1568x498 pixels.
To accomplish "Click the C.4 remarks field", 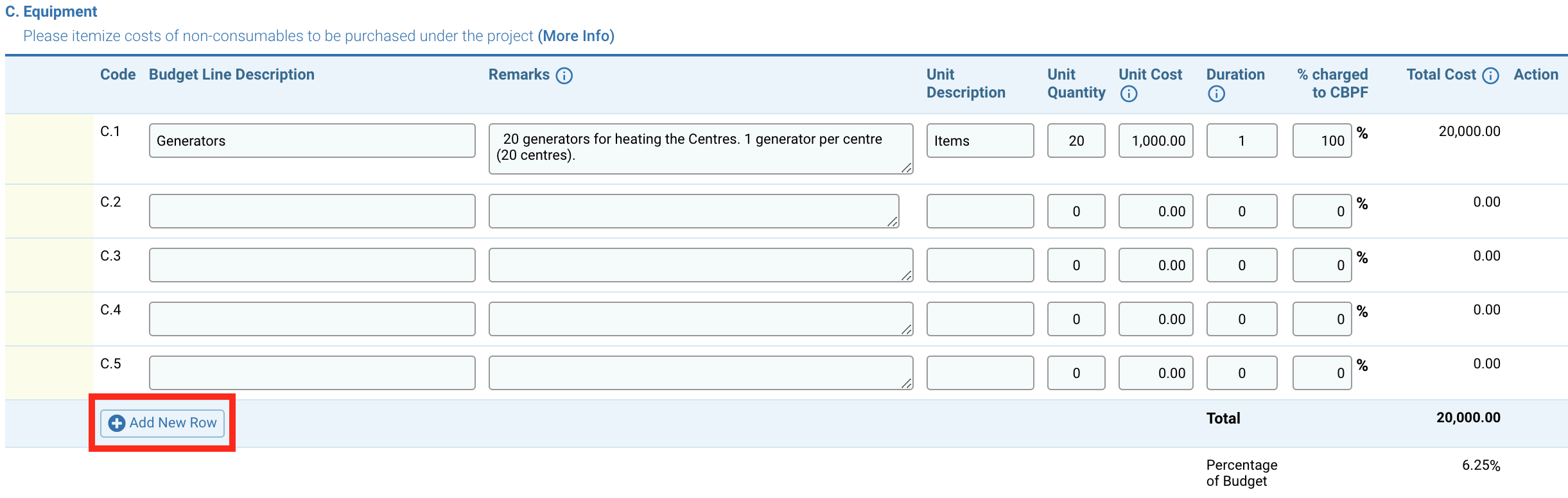I will 701,319.
